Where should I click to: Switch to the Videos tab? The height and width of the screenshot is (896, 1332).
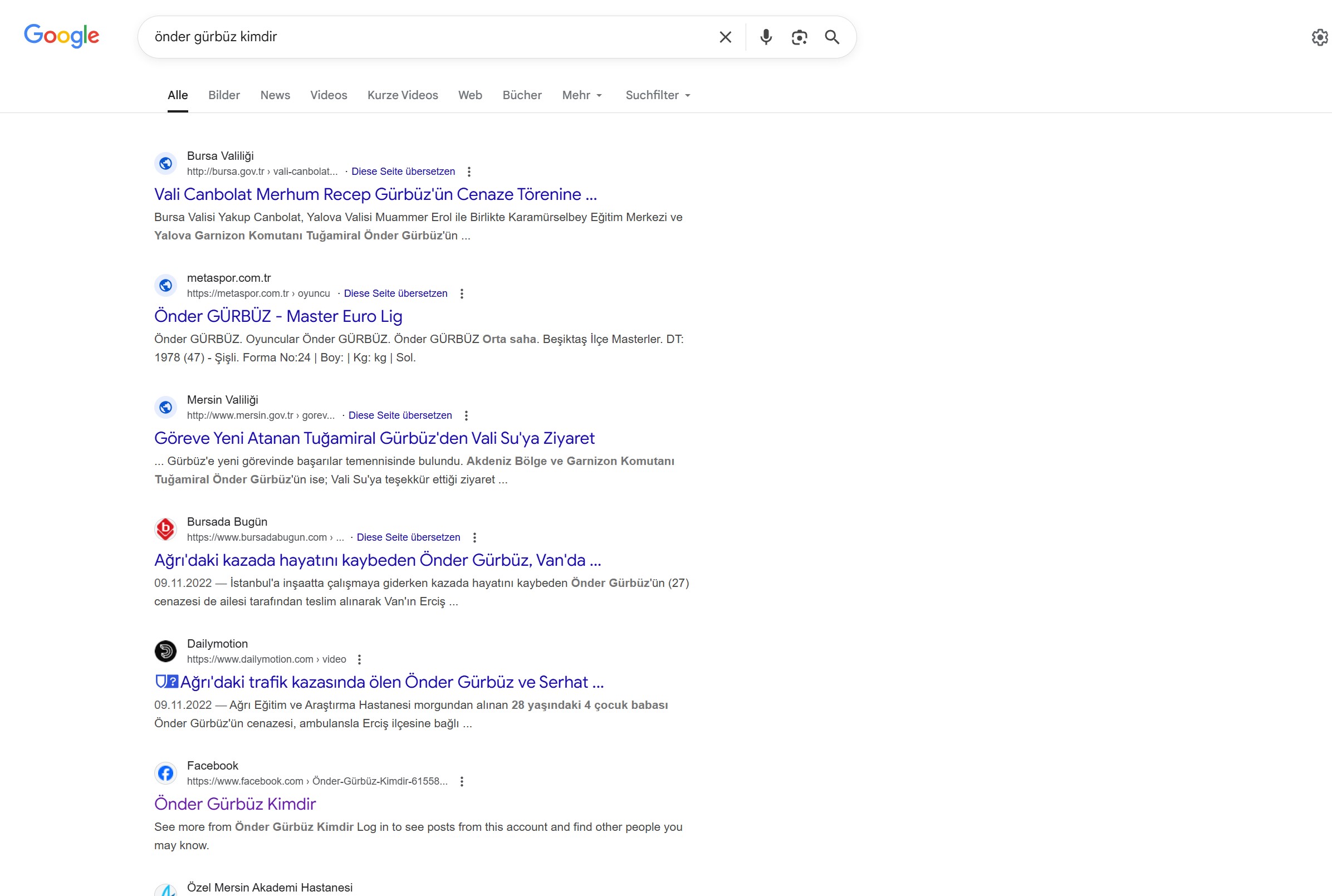tap(329, 95)
